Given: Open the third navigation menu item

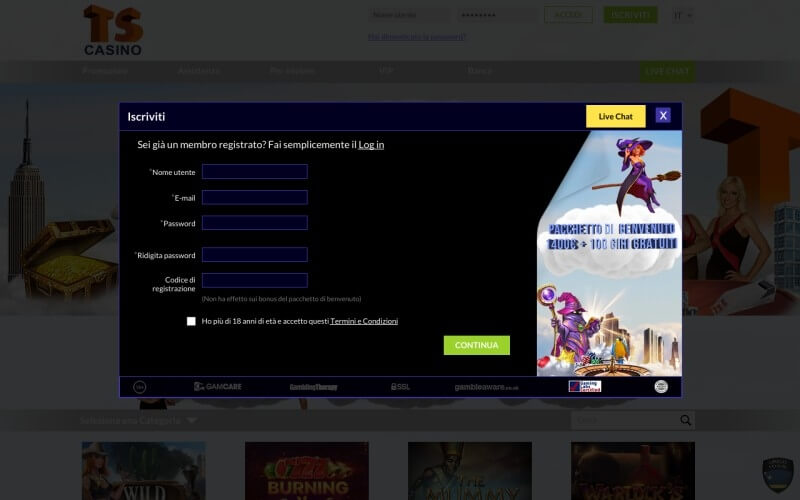Looking at the screenshot, I should pyautogui.click(x=292, y=70).
